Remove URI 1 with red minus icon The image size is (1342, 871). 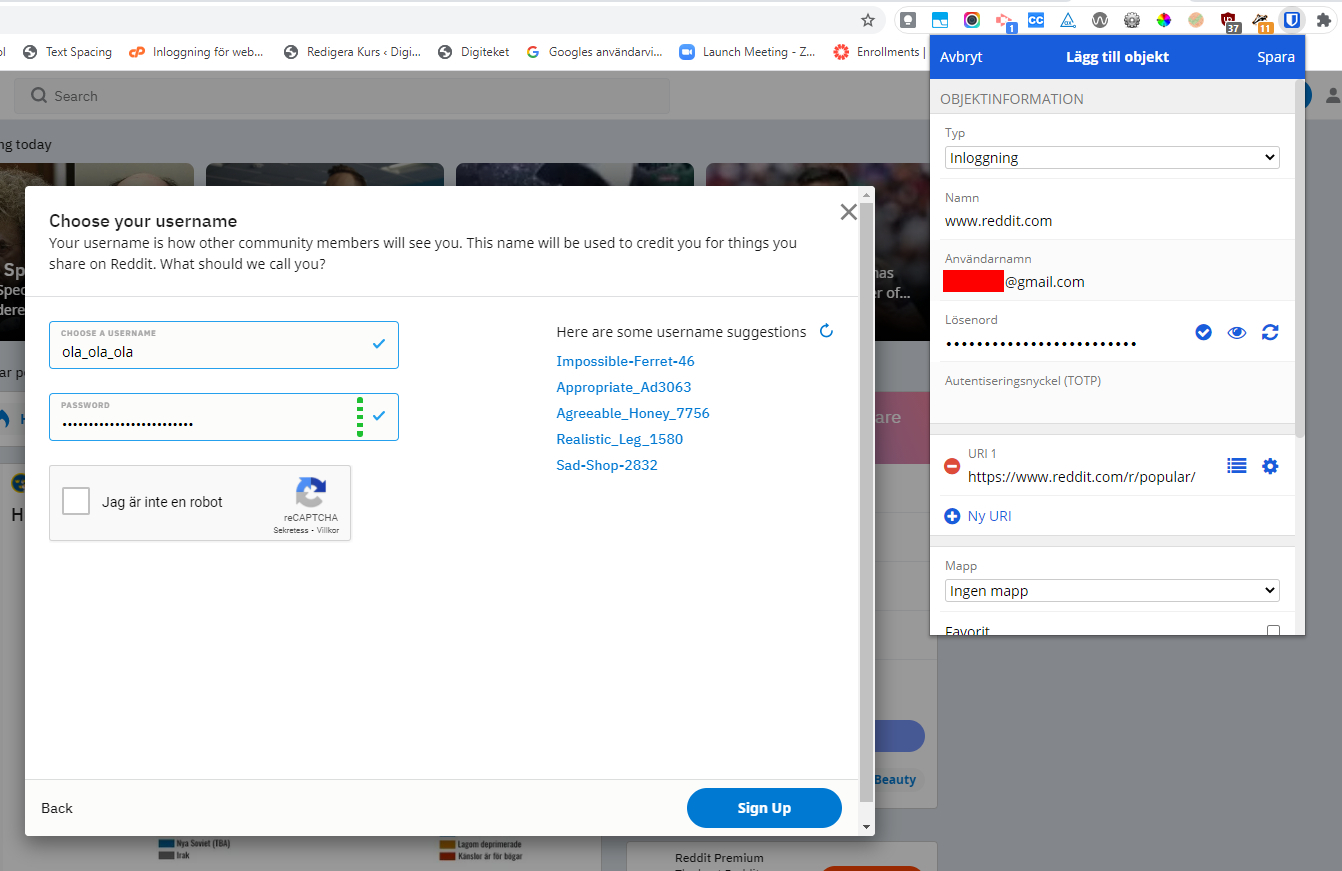(x=952, y=466)
